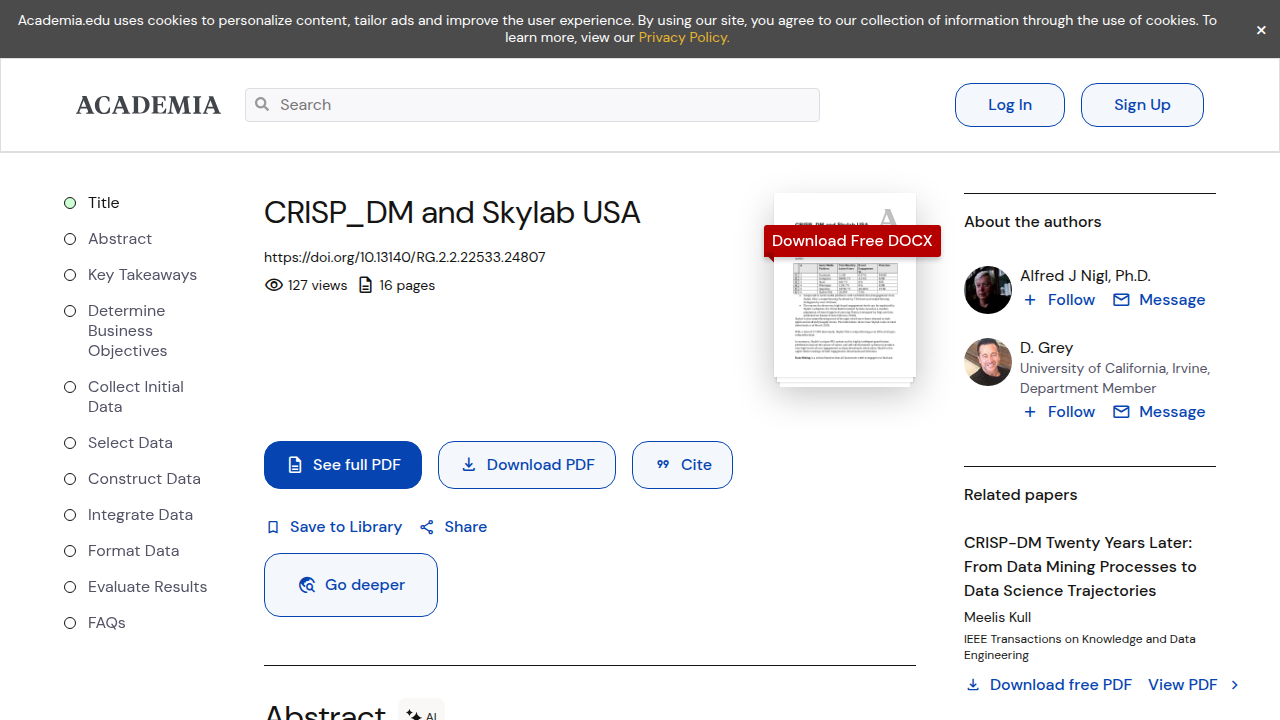Click the search magnifier icon
The width and height of the screenshot is (1280, 720).
tap(262, 104)
